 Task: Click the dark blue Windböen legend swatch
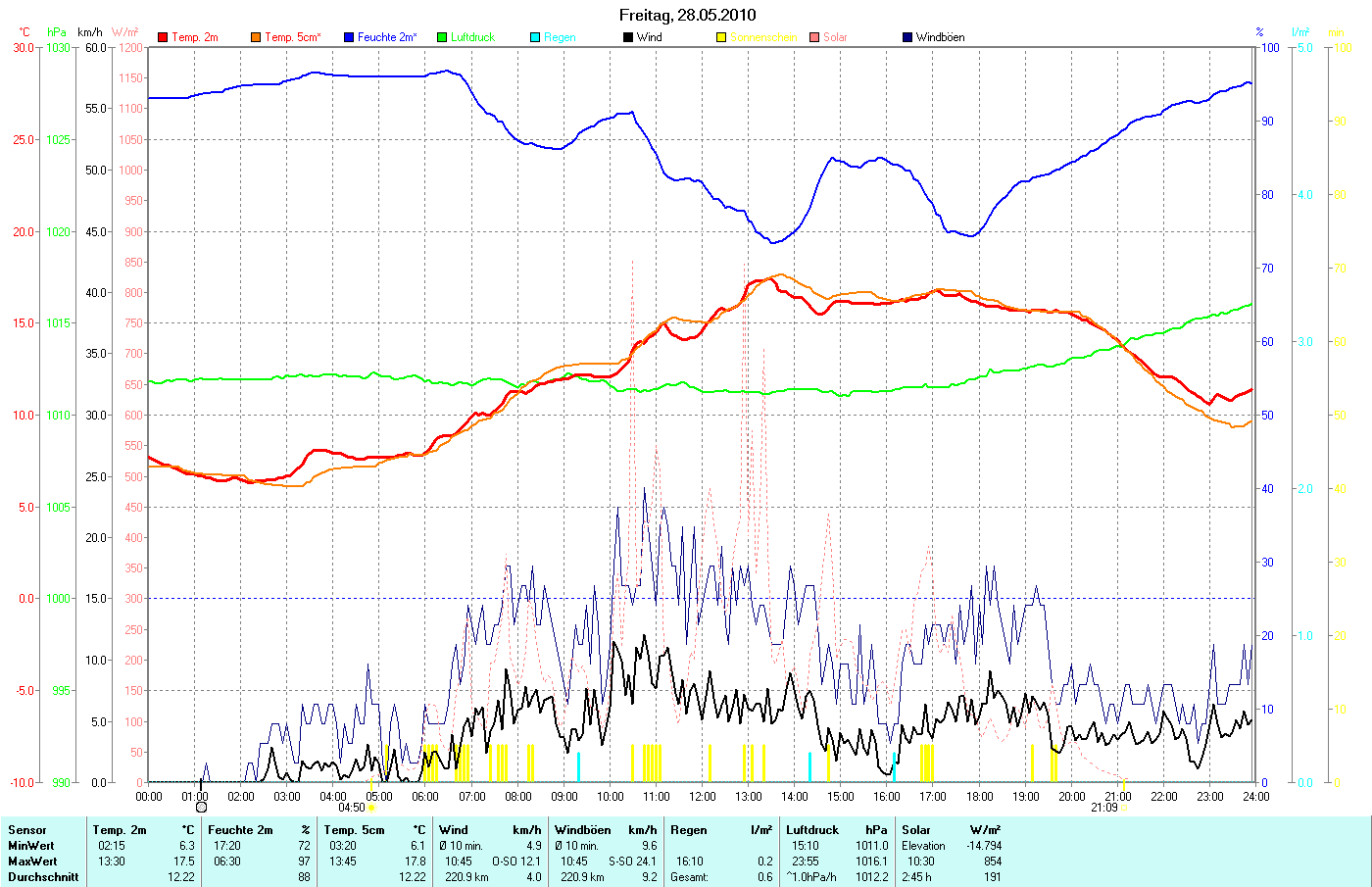(x=907, y=37)
